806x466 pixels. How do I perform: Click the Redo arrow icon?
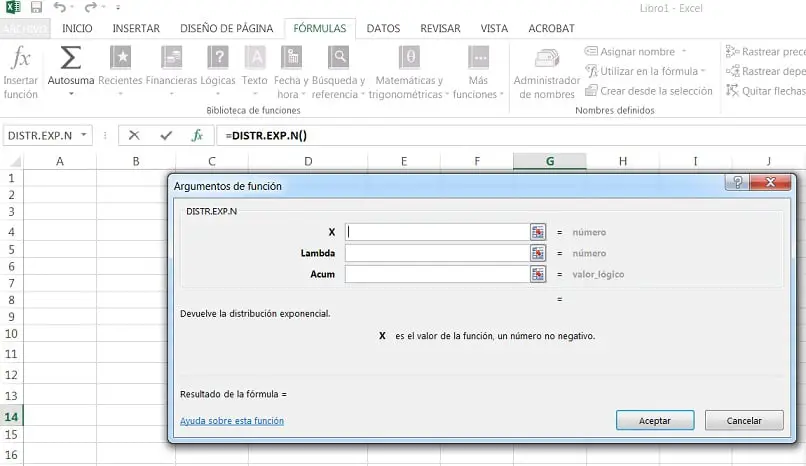[x=90, y=7]
